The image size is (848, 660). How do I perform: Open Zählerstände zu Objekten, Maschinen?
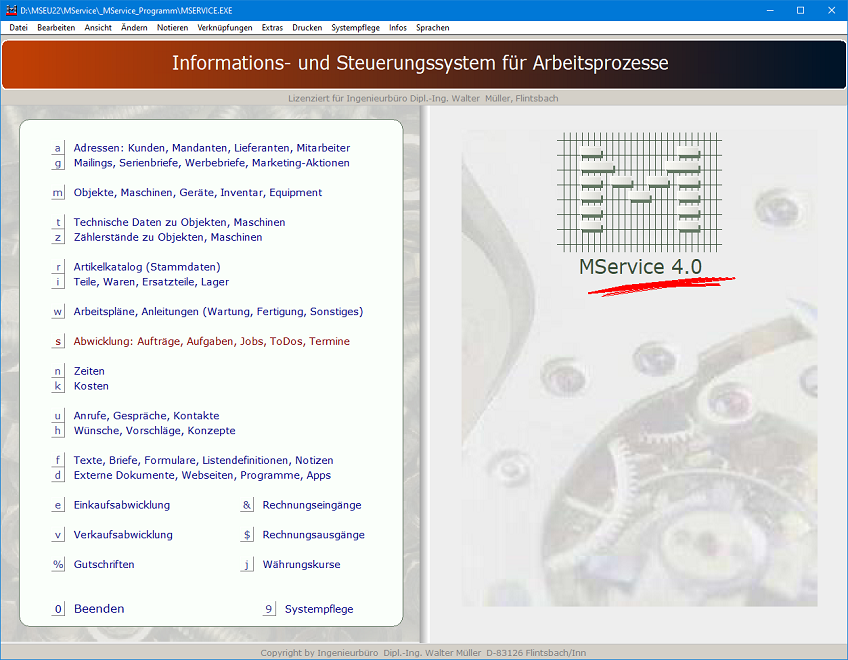[x=168, y=238]
